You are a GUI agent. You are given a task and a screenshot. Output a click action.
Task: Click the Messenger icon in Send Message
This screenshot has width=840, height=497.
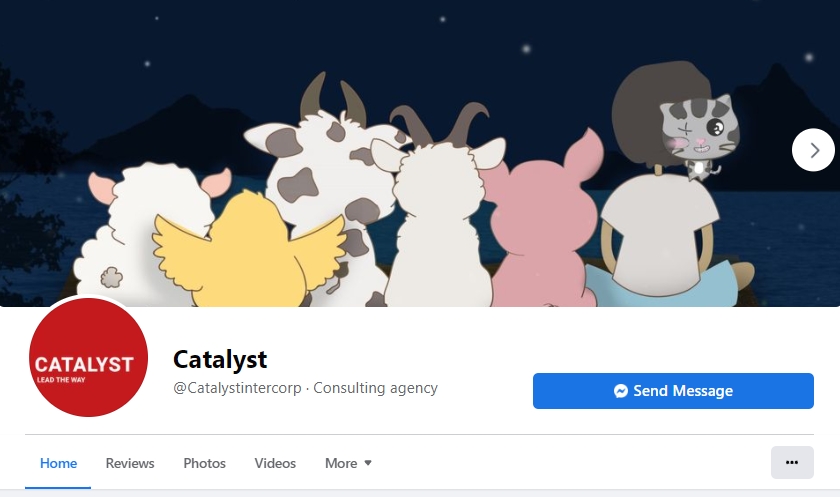621,391
